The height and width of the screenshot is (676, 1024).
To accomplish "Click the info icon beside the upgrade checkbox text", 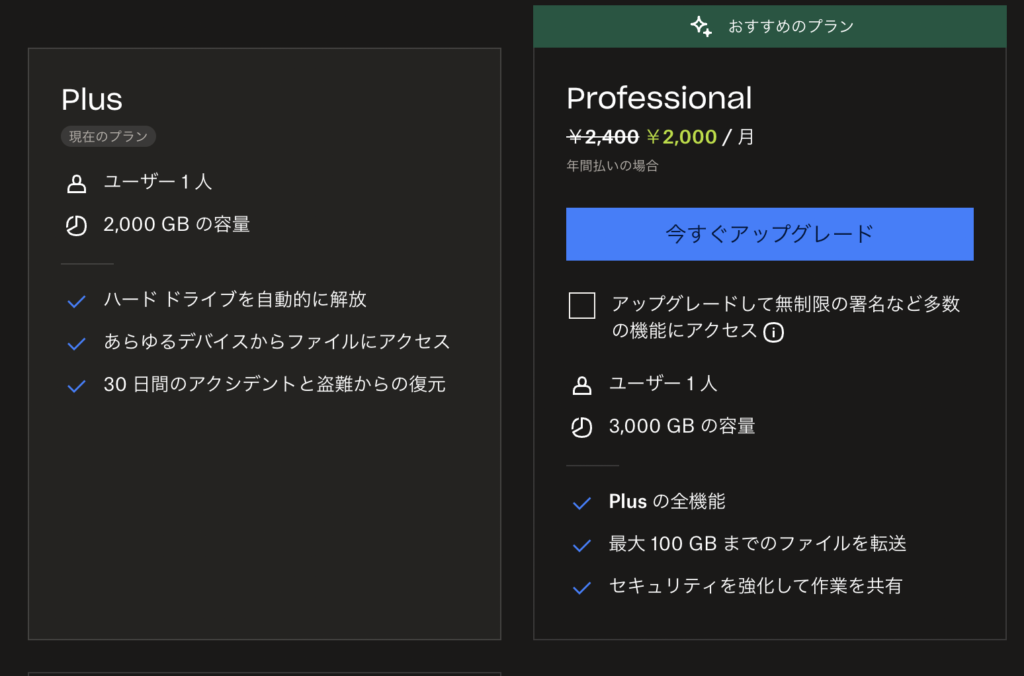I will pos(773,332).
